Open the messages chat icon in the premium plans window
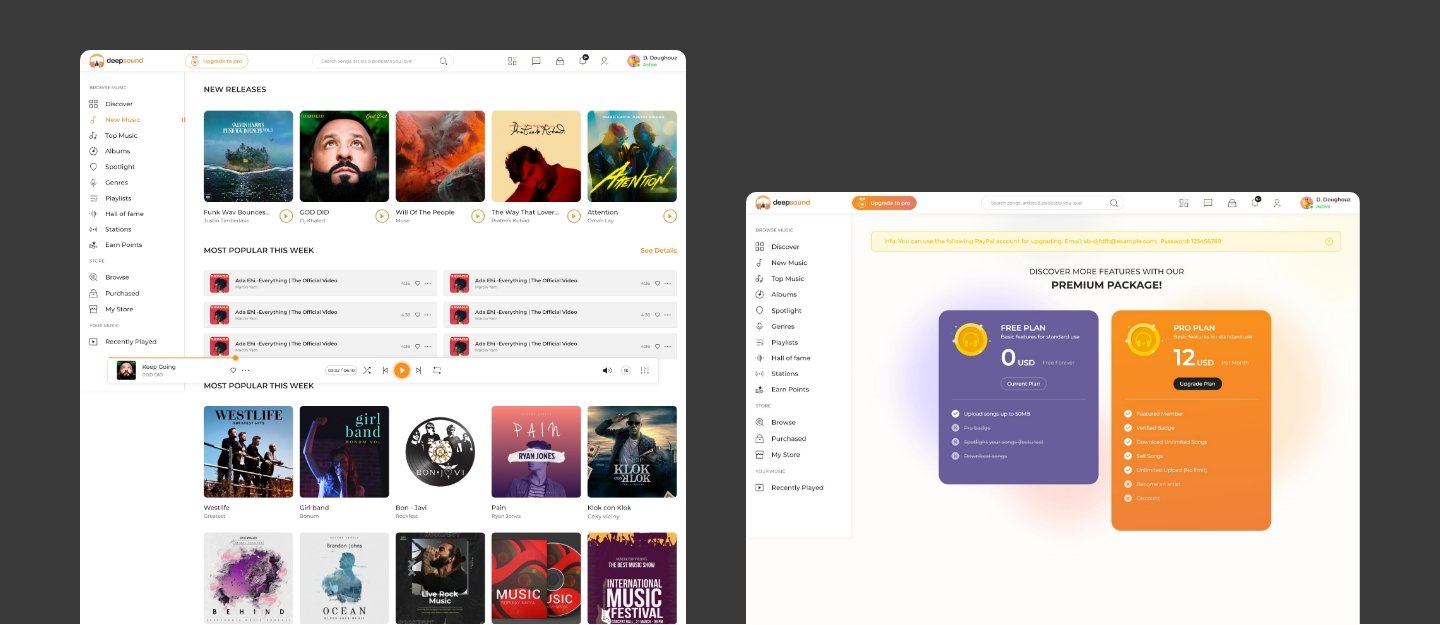This screenshot has width=1440, height=625. 1208,203
